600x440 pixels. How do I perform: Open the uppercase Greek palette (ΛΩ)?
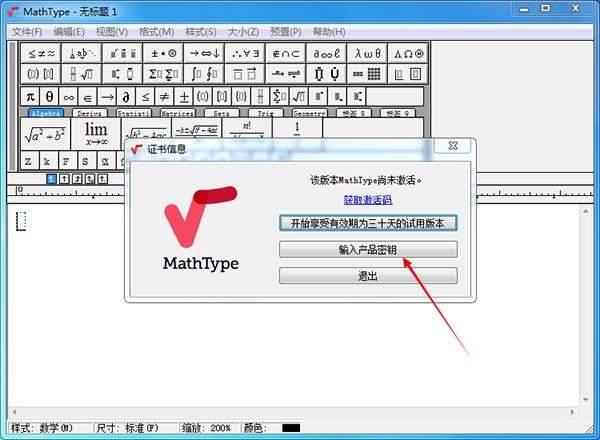(x=408, y=54)
